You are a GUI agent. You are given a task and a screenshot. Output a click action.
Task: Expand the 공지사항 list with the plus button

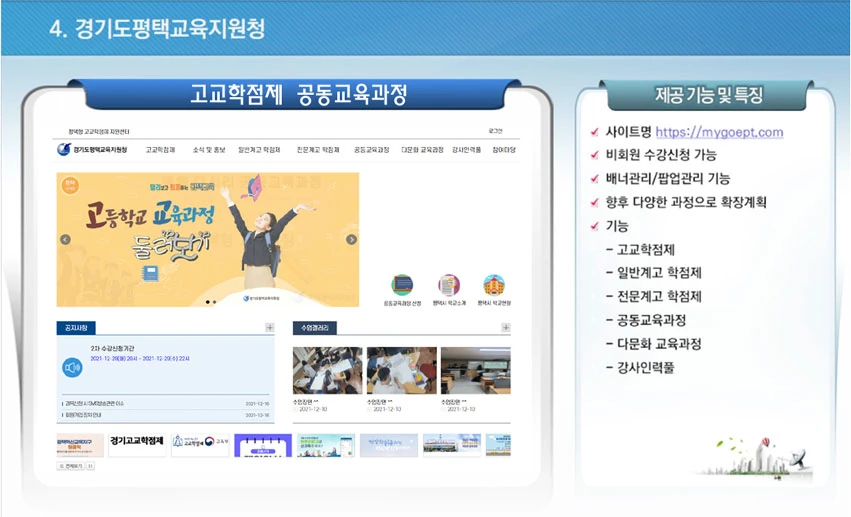click(270, 327)
